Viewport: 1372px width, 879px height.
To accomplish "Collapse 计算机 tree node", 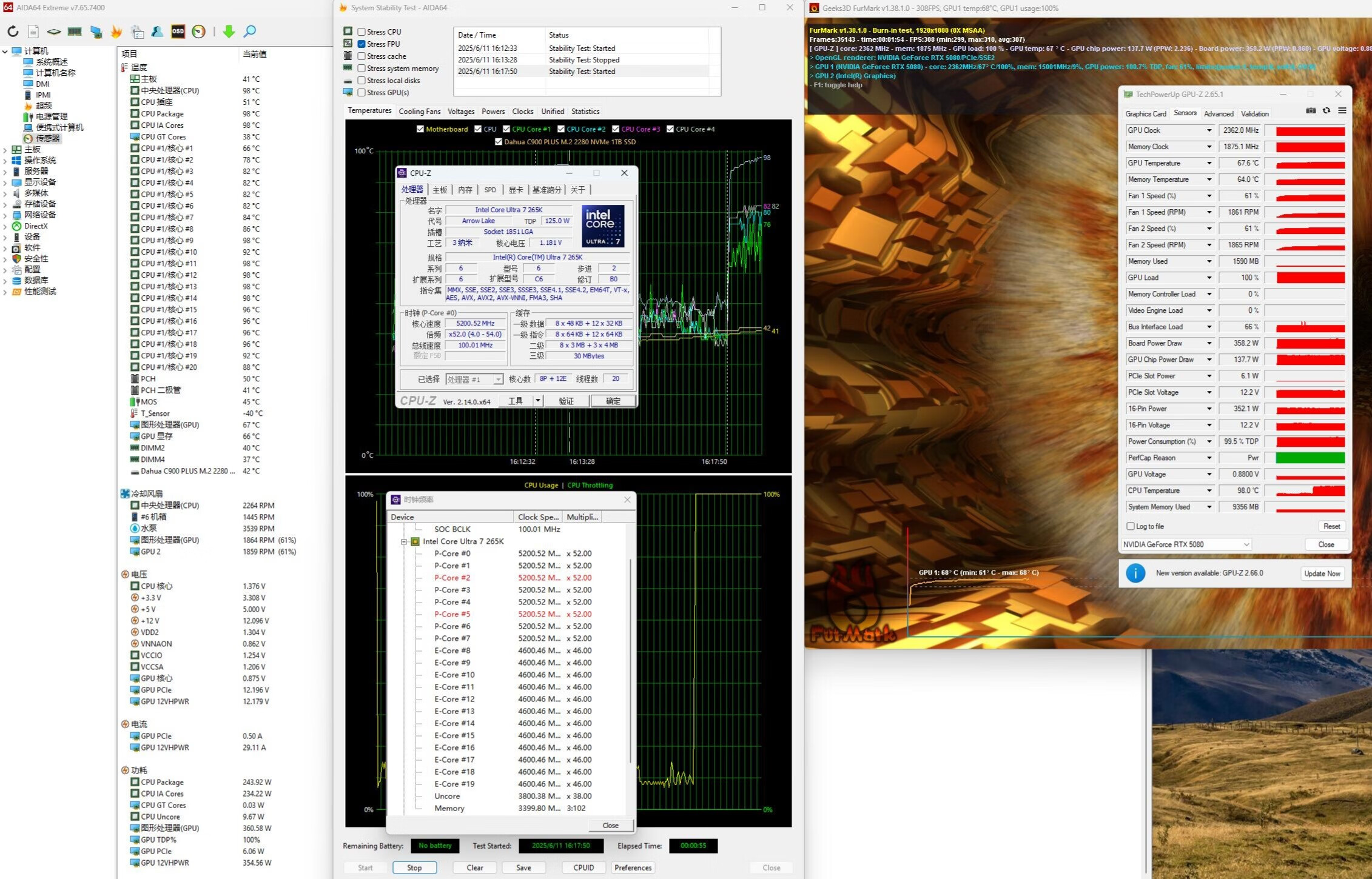I will [x=5, y=52].
